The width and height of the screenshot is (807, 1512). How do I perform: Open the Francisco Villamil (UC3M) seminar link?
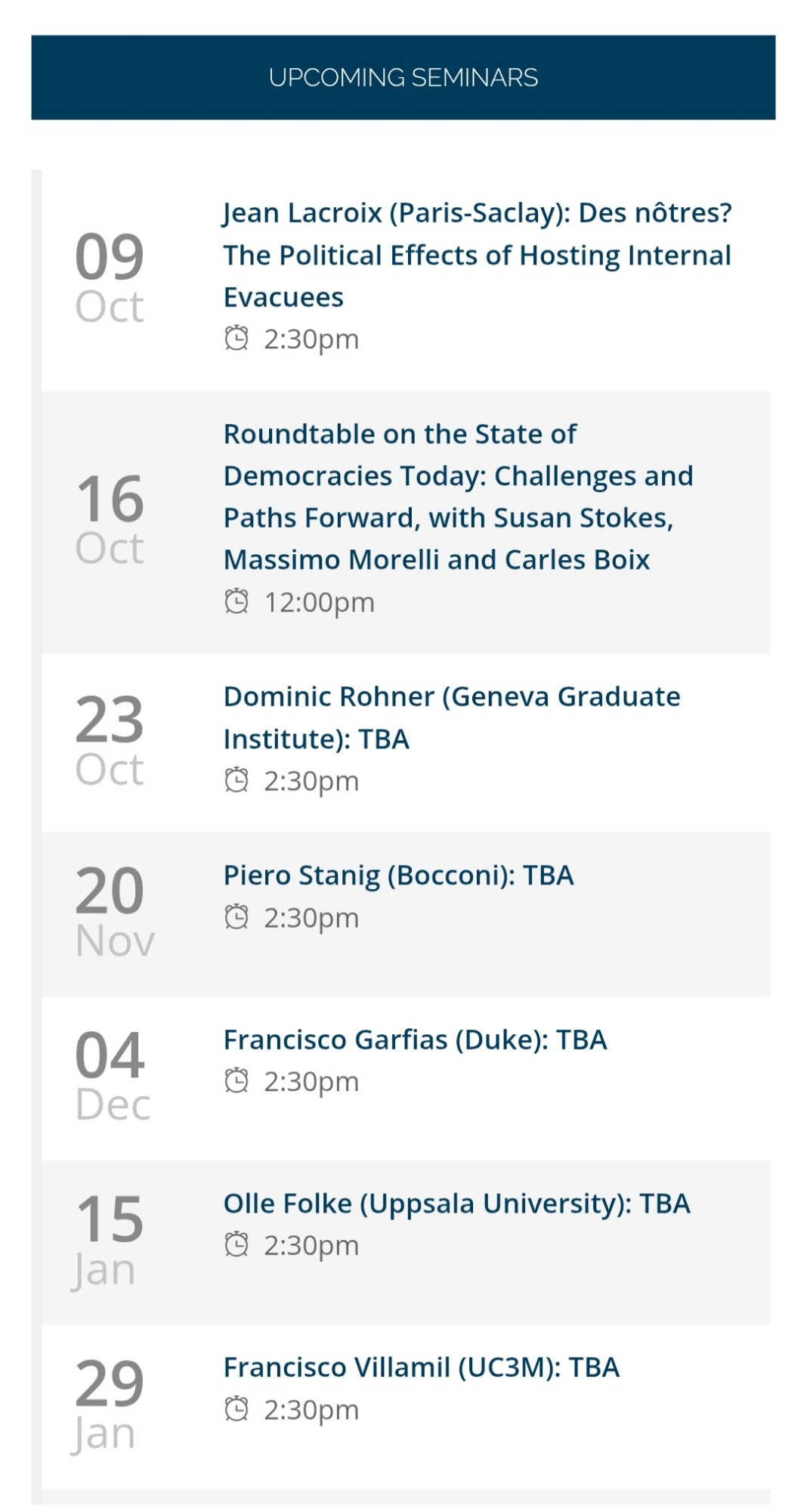pos(421,1367)
